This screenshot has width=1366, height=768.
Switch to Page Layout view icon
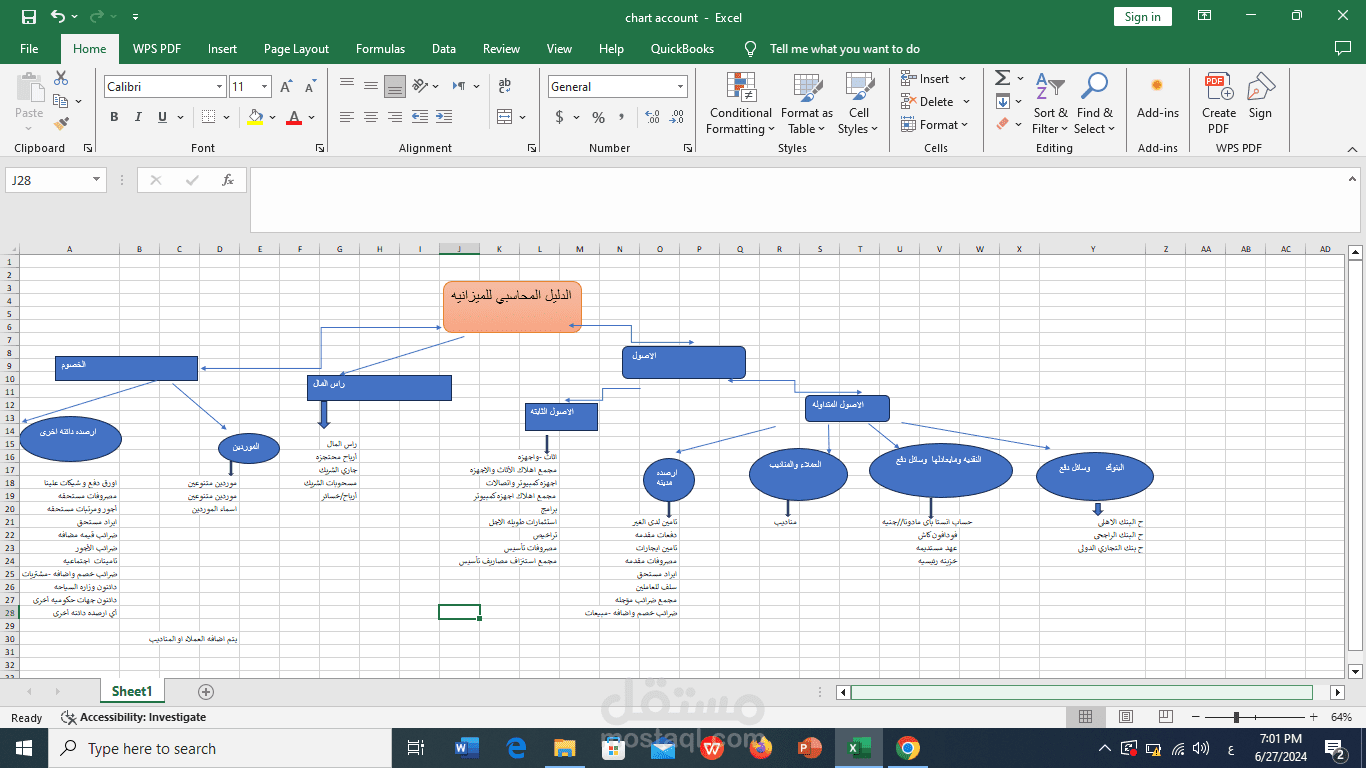(1126, 717)
